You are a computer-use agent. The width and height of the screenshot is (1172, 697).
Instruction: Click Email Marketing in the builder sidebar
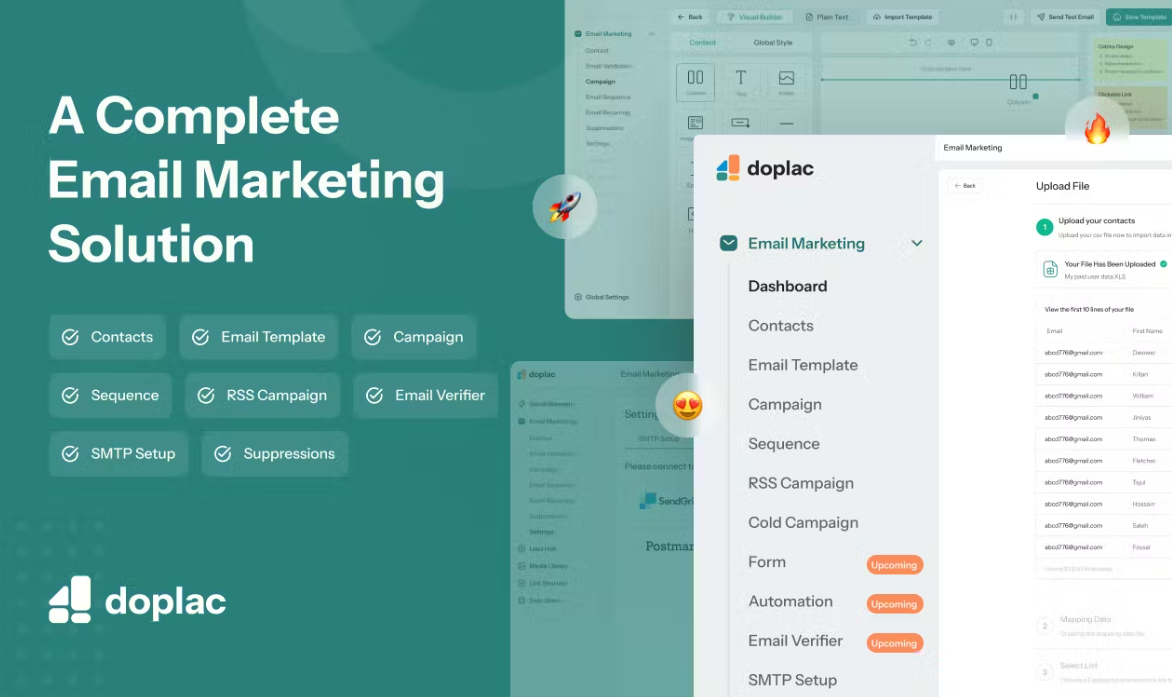603,34
